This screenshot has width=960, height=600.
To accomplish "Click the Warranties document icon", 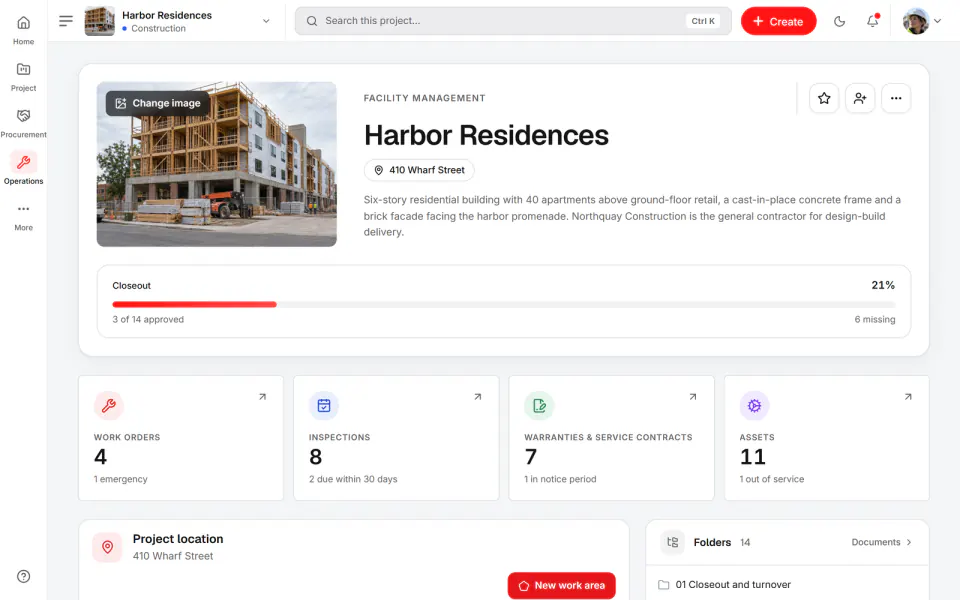I will (539, 405).
